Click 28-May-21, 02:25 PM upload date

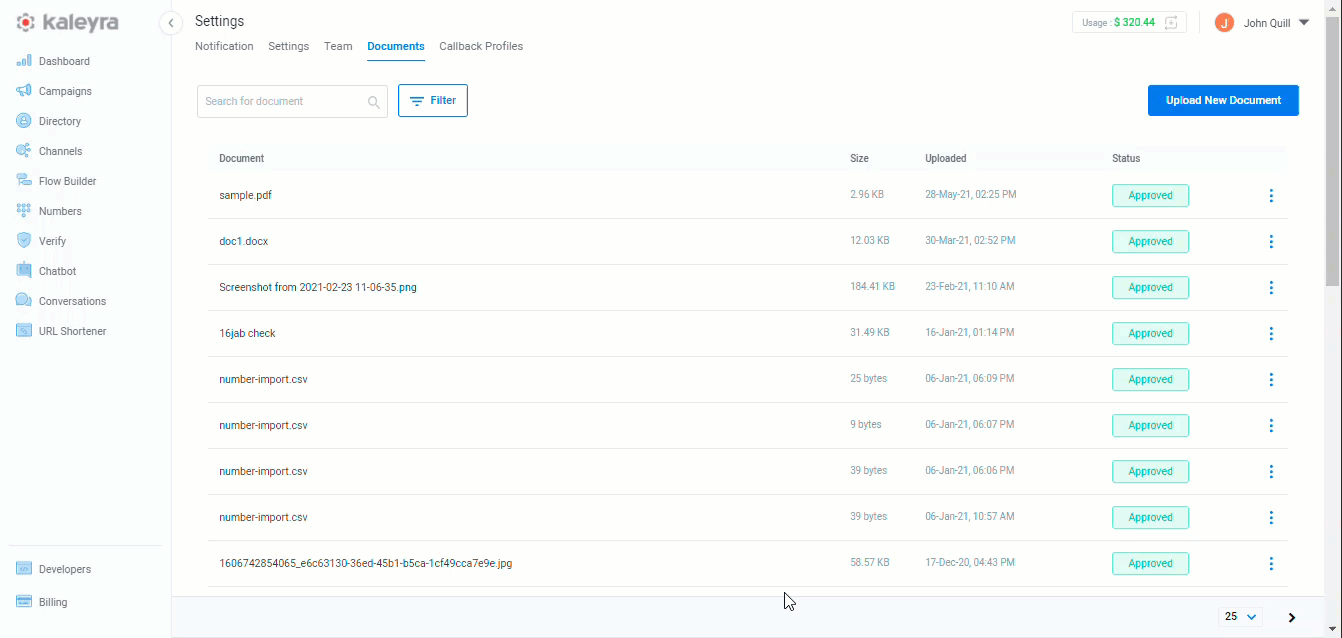click(x=971, y=195)
